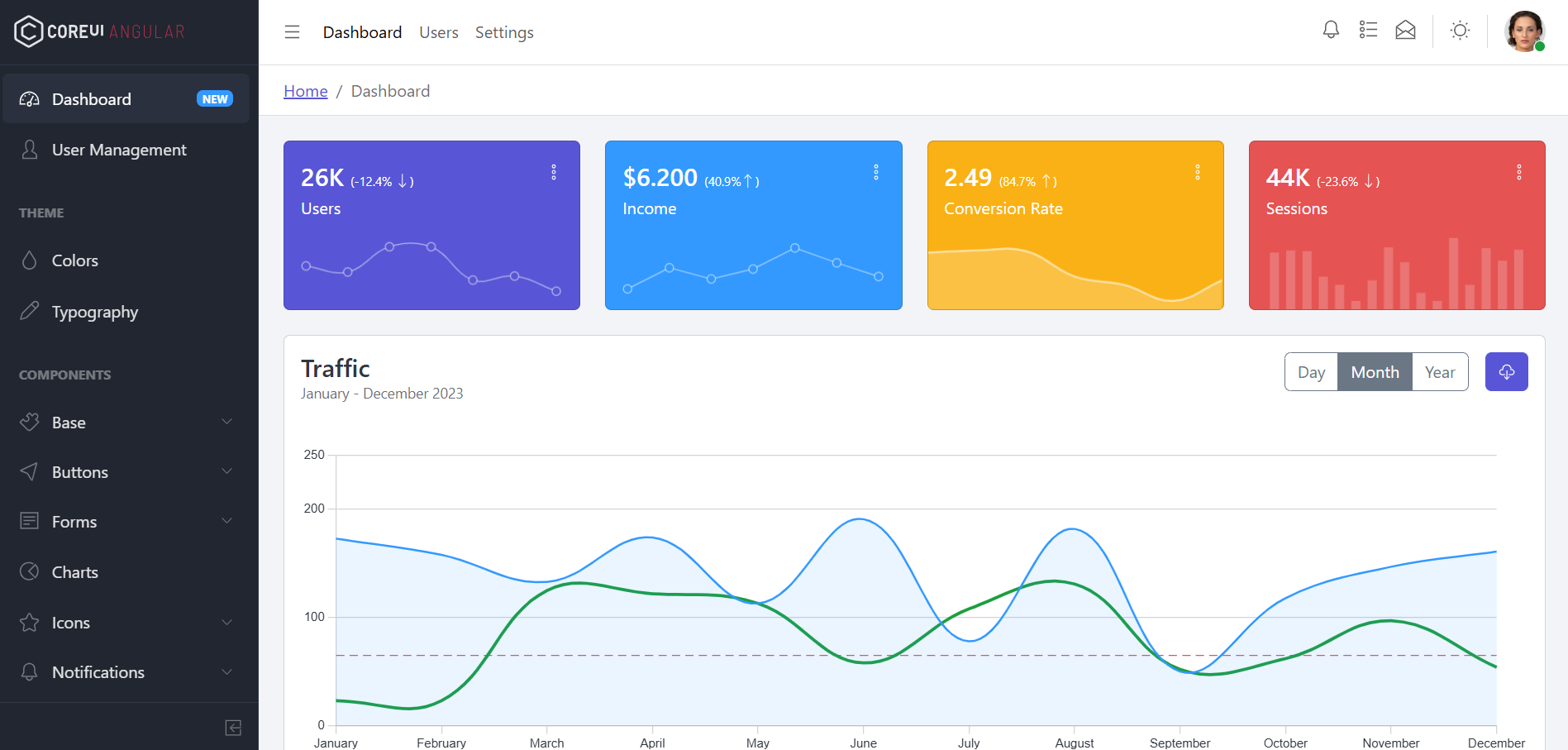
Task: Click the task list icon in header
Action: click(1368, 30)
